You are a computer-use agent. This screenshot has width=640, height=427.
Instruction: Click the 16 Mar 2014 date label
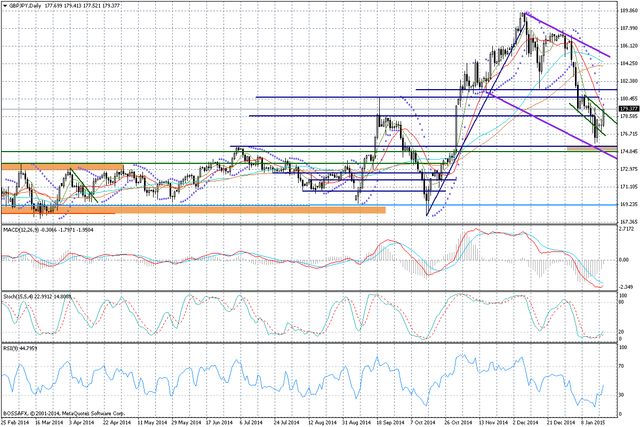point(49,421)
